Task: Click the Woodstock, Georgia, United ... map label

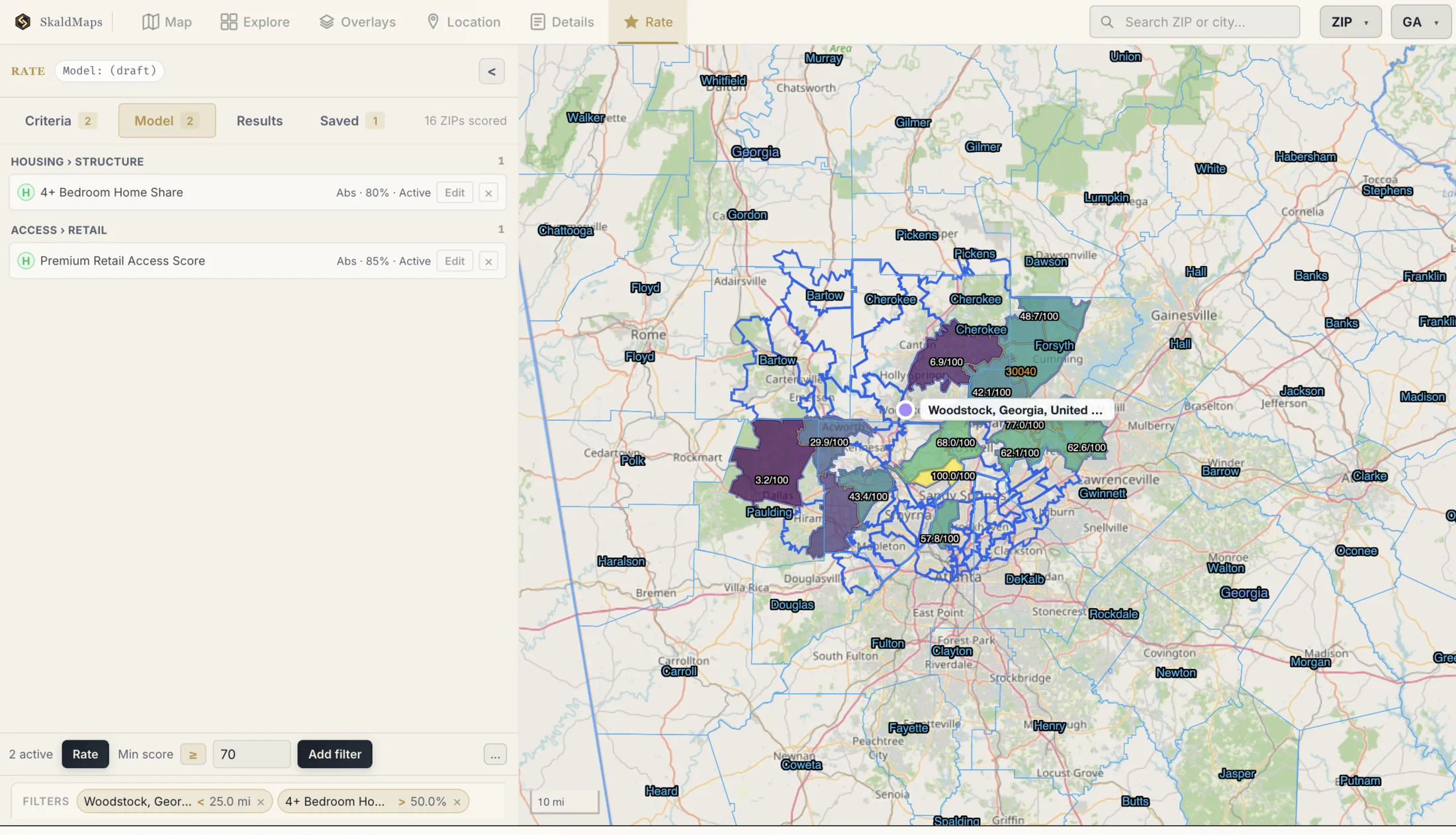Action: 1015,410
